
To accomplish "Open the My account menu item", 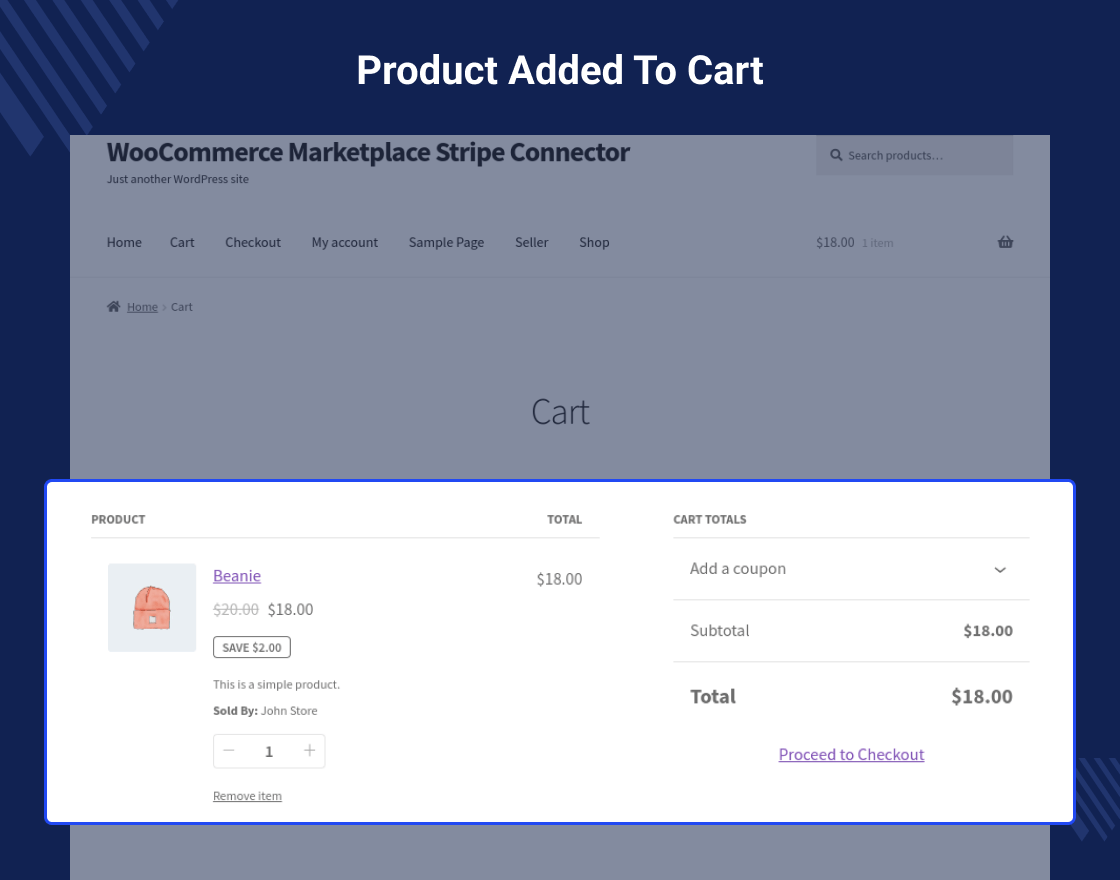I will click(344, 242).
